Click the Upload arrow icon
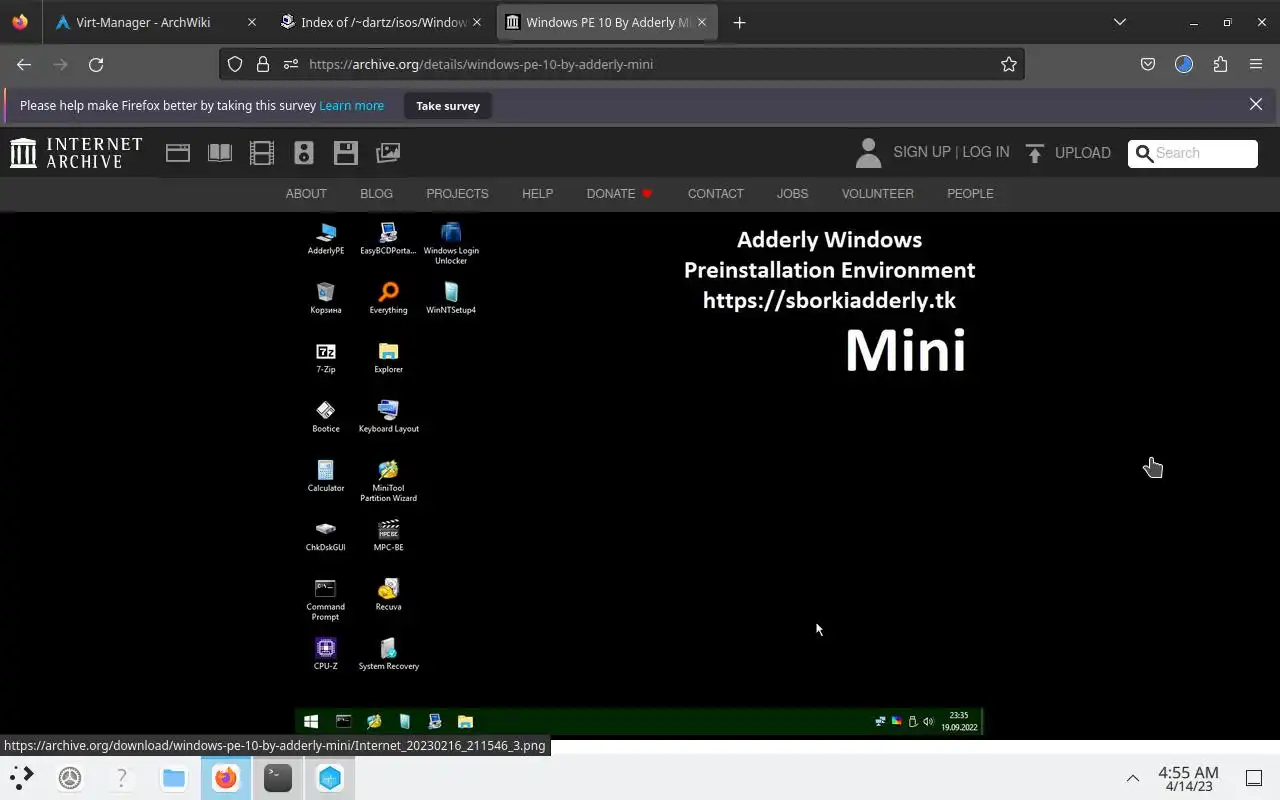The height and width of the screenshot is (800, 1280). click(1035, 153)
